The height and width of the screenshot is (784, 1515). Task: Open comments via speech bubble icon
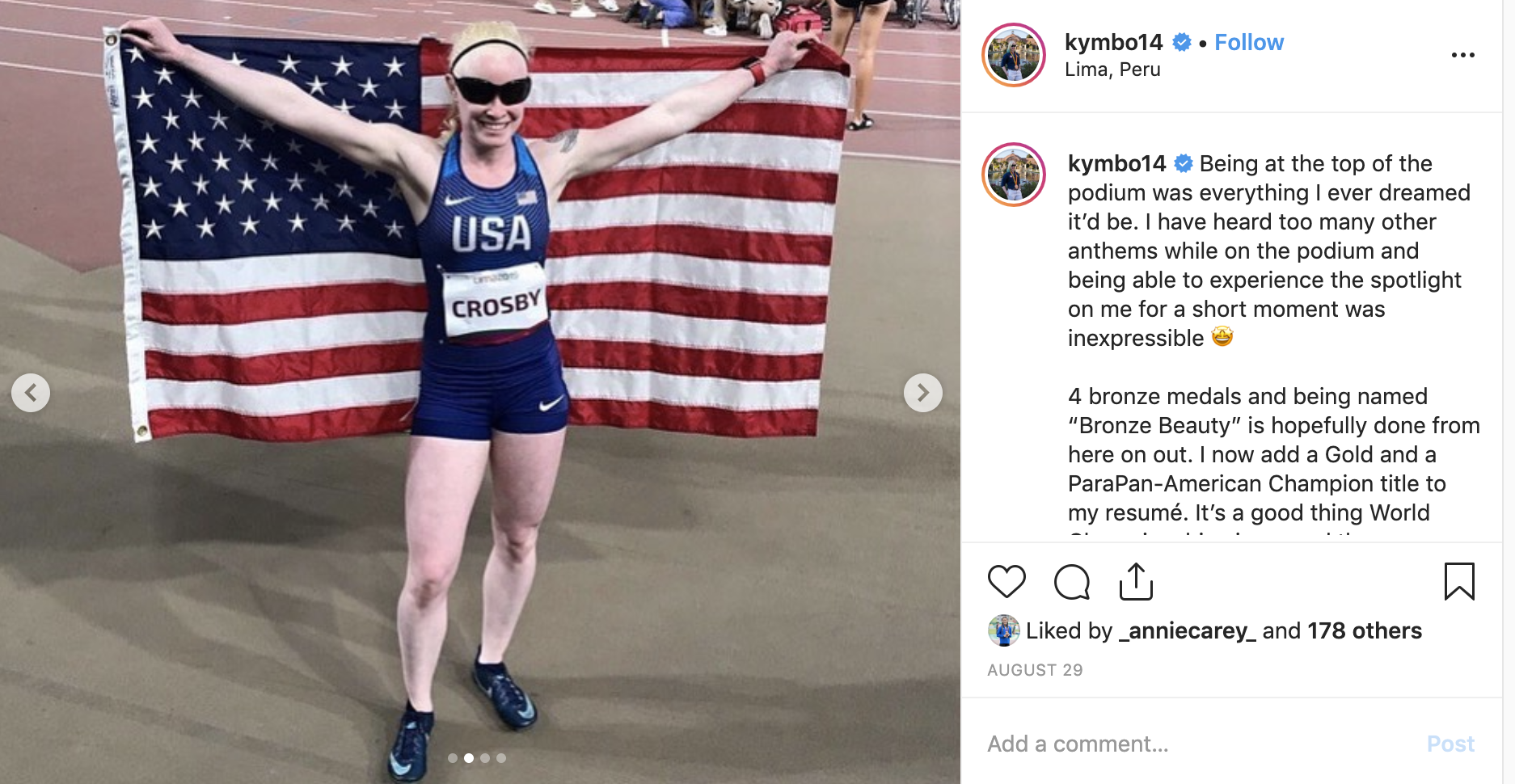pos(1072,581)
